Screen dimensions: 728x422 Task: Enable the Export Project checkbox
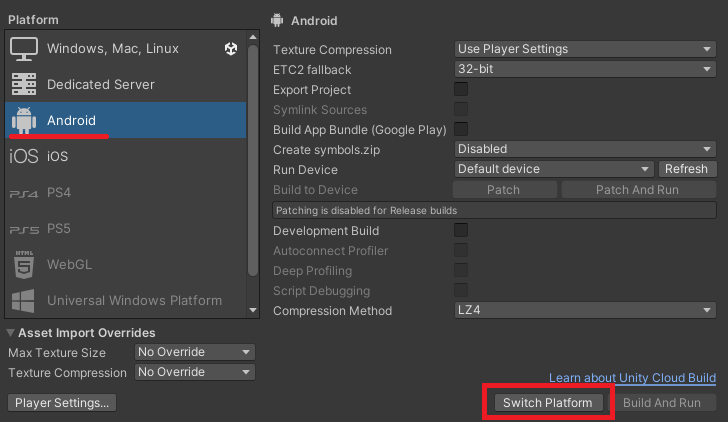(461, 89)
